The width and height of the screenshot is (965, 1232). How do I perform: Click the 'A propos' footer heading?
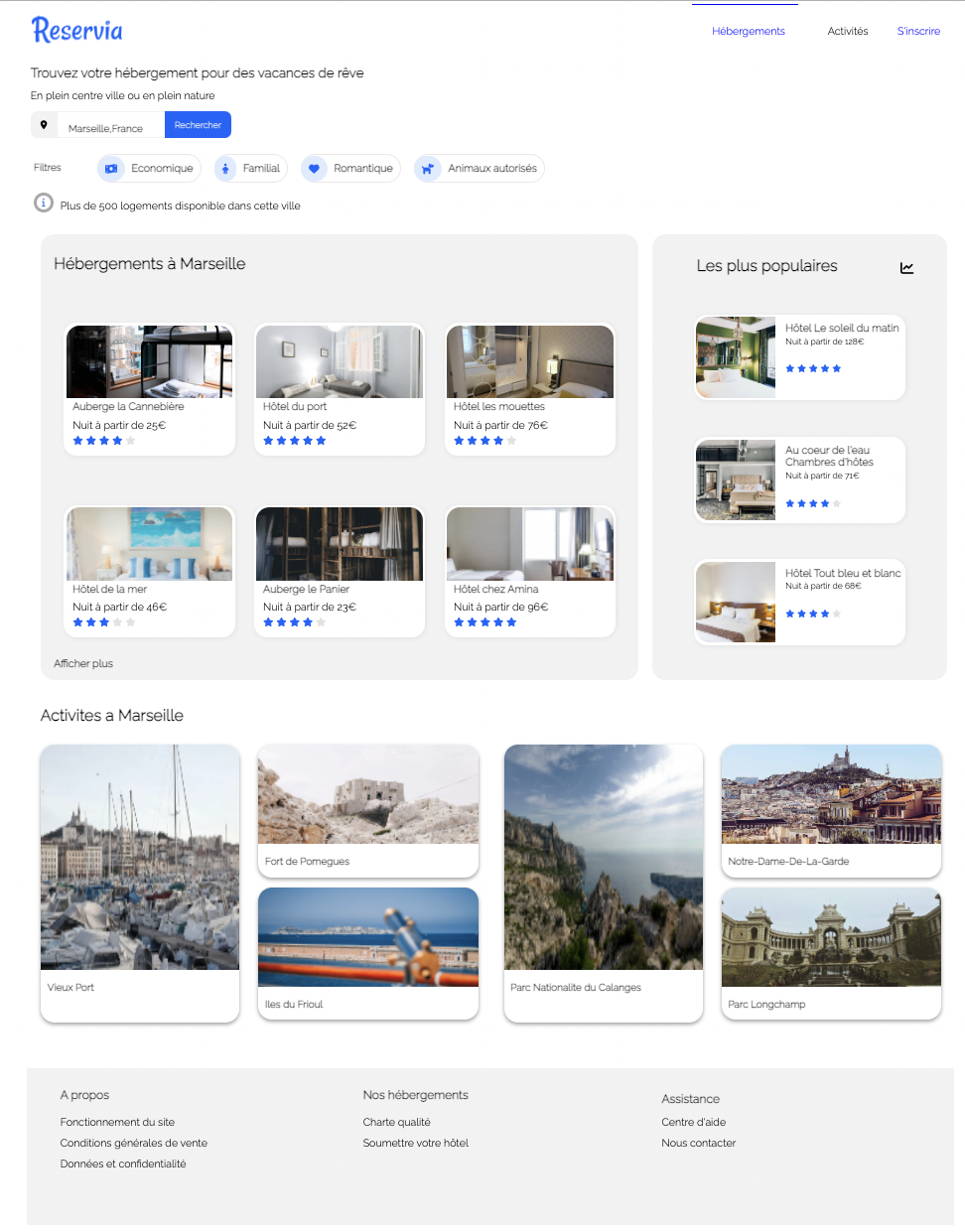(x=84, y=1095)
